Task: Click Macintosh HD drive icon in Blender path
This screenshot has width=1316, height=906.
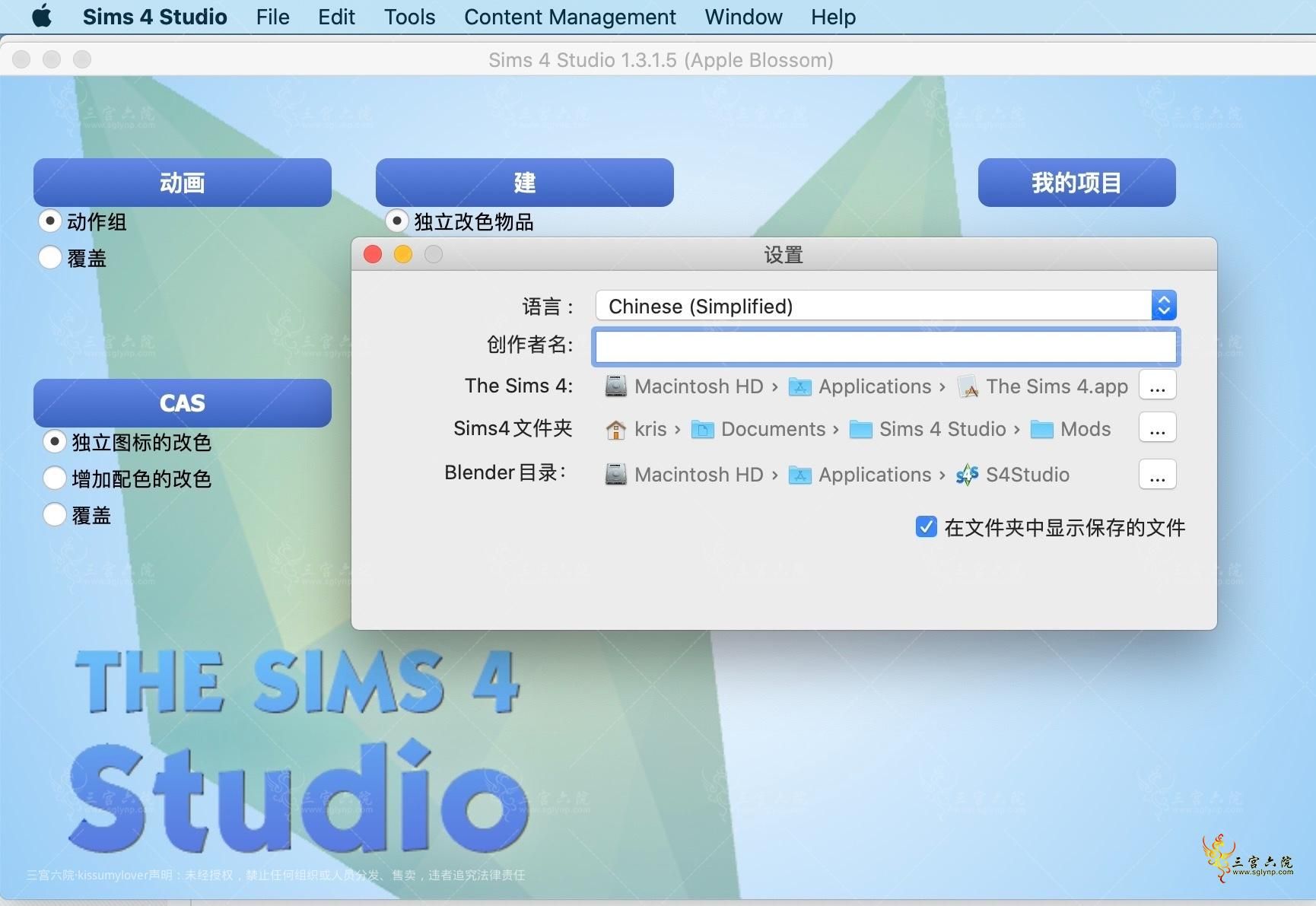Action: pos(615,475)
